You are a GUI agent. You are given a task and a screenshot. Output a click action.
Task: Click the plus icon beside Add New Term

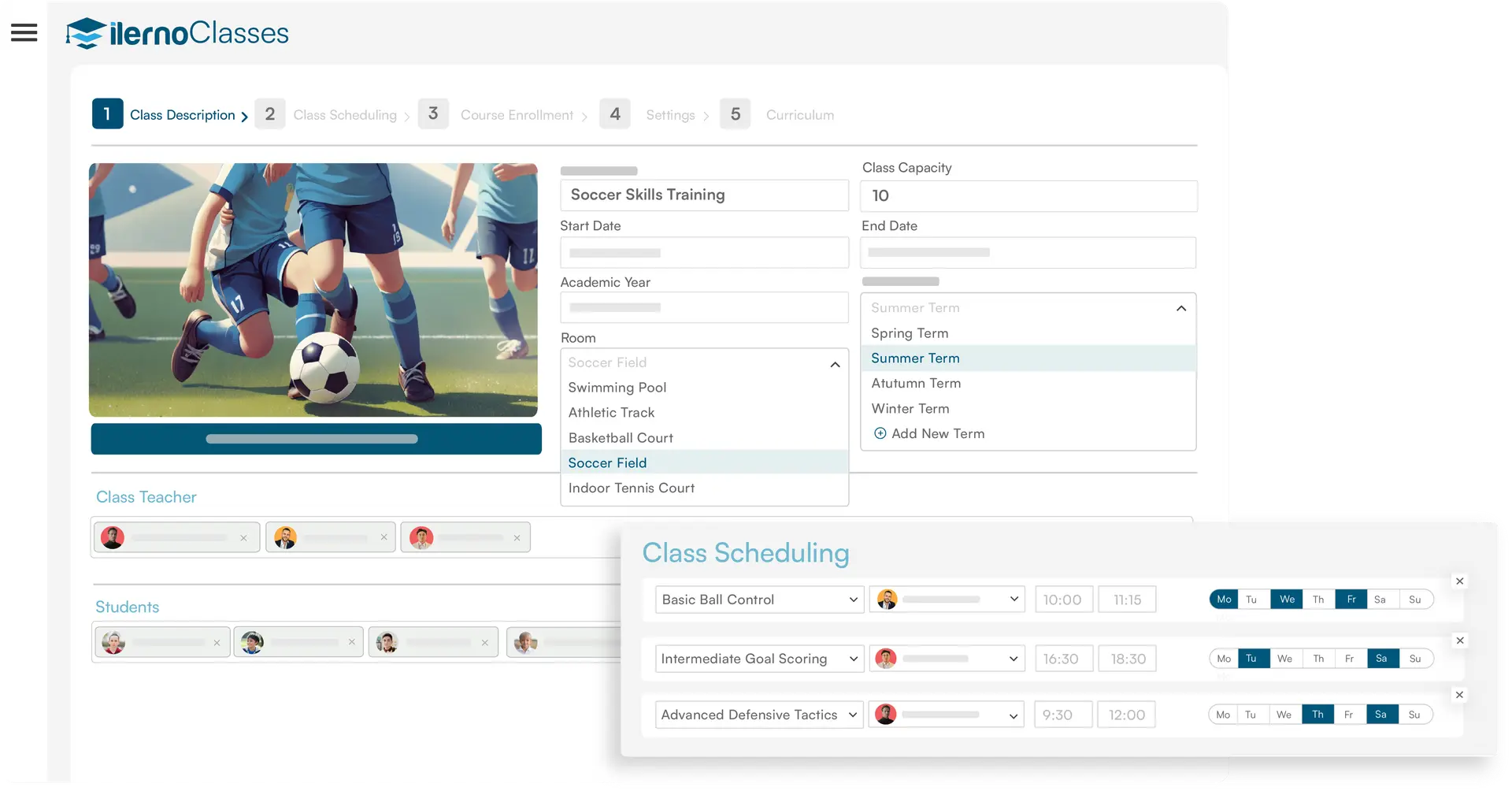880,433
